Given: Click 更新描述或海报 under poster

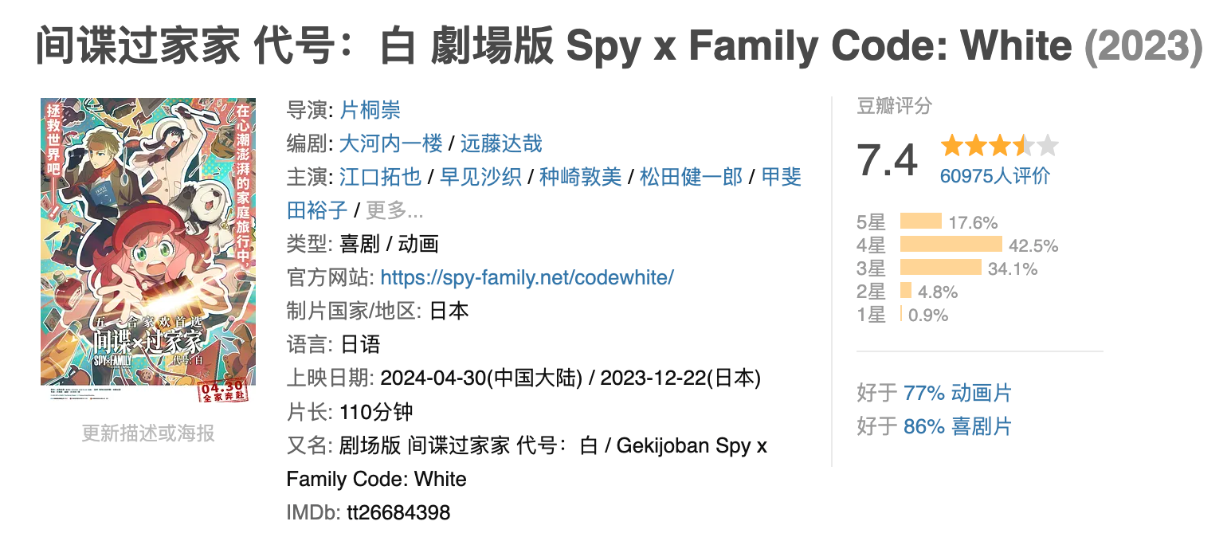Looking at the screenshot, I should pyautogui.click(x=148, y=433).
